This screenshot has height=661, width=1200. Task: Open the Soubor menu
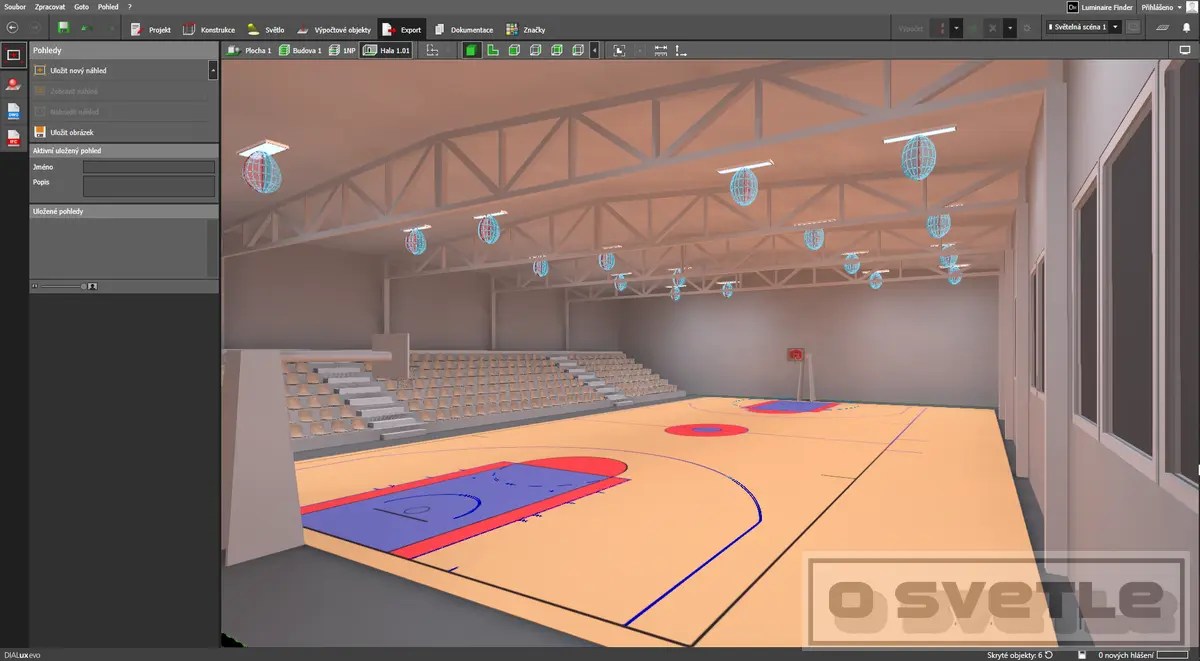pyautogui.click(x=13, y=6)
